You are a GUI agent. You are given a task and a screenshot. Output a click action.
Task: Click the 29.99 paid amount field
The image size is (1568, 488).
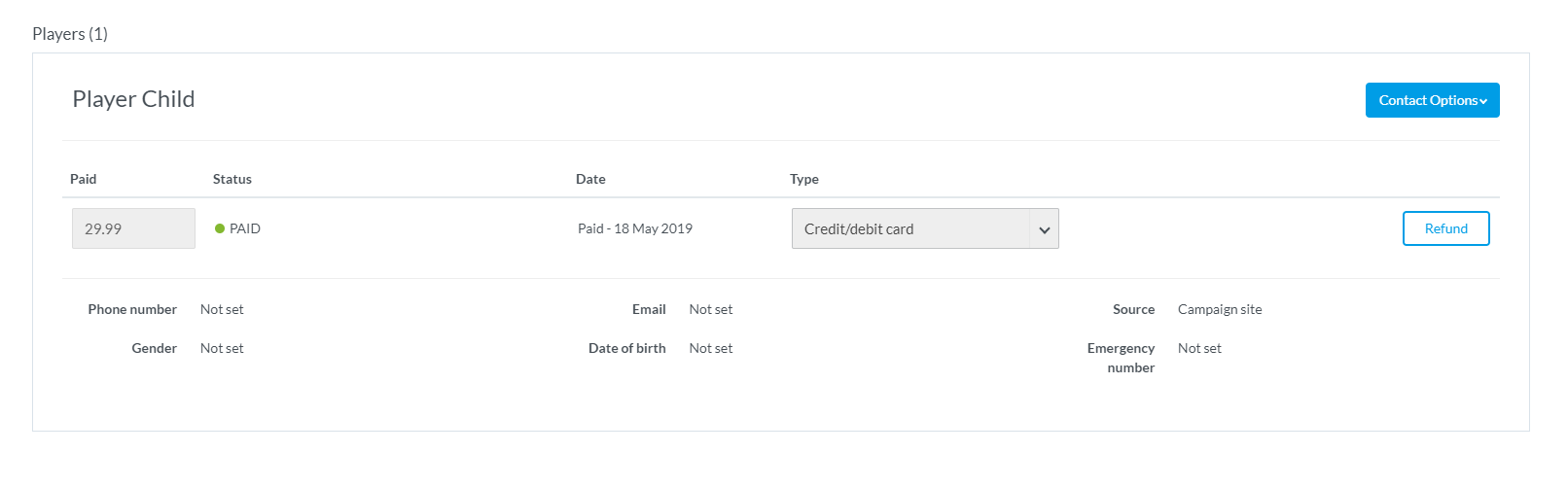tap(133, 228)
